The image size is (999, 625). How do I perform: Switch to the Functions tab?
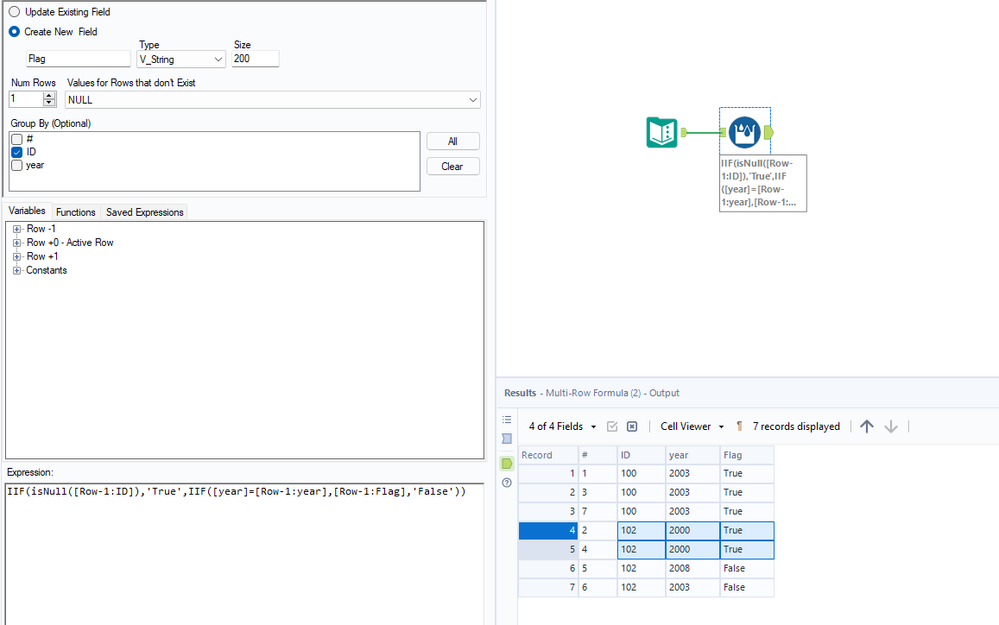(76, 212)
